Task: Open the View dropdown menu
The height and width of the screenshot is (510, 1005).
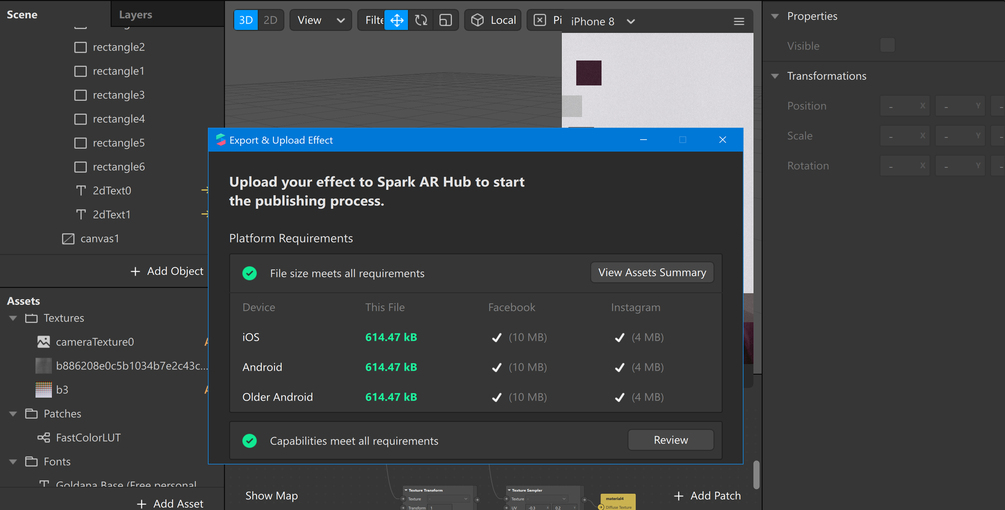Action: click(x=321, y=21)
